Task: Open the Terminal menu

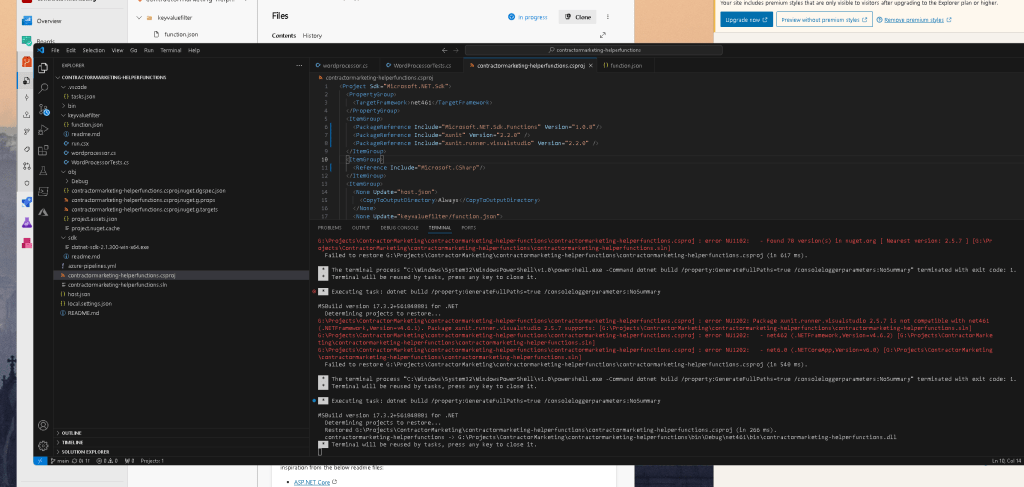Action: [170, 50]
